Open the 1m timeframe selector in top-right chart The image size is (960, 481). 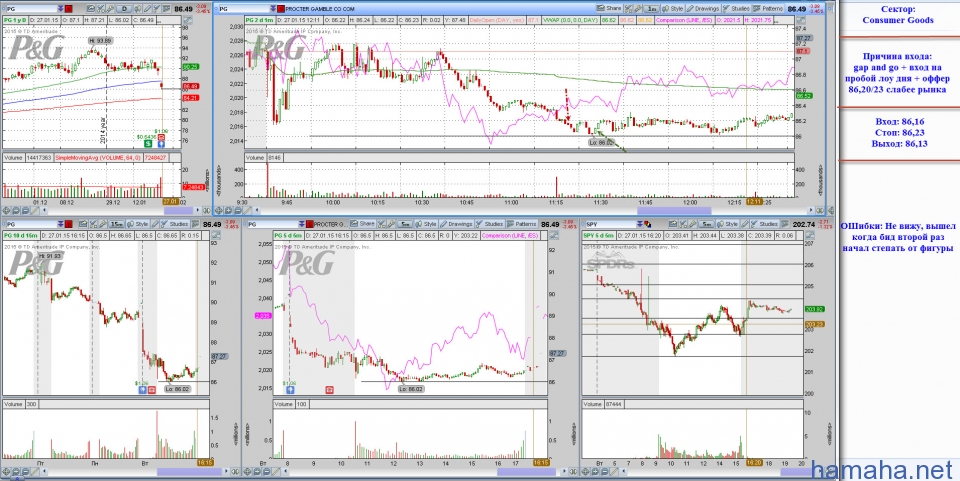click(x=651, y=9)
